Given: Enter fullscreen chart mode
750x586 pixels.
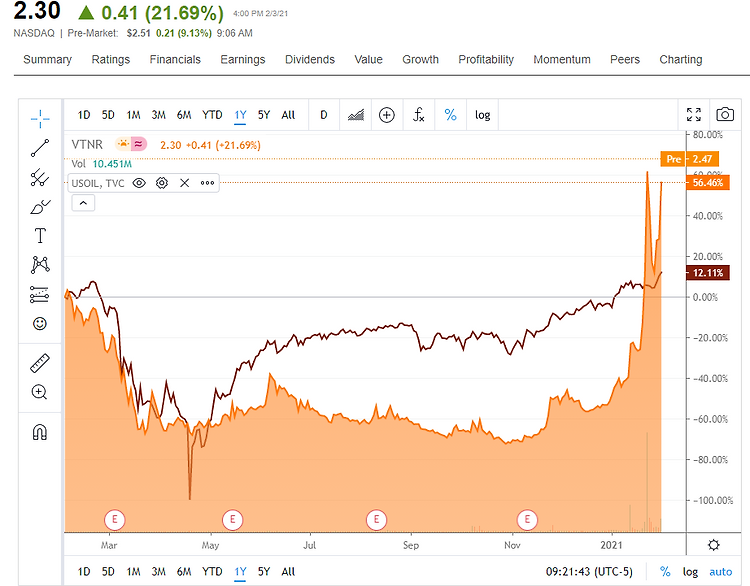Looking at the screenshot, I should [694, 115].
